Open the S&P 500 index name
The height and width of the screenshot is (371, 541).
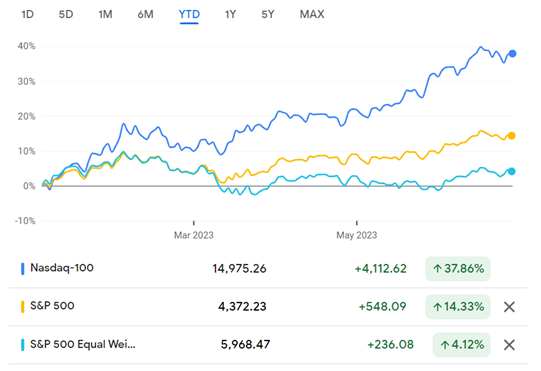[52, 306]
